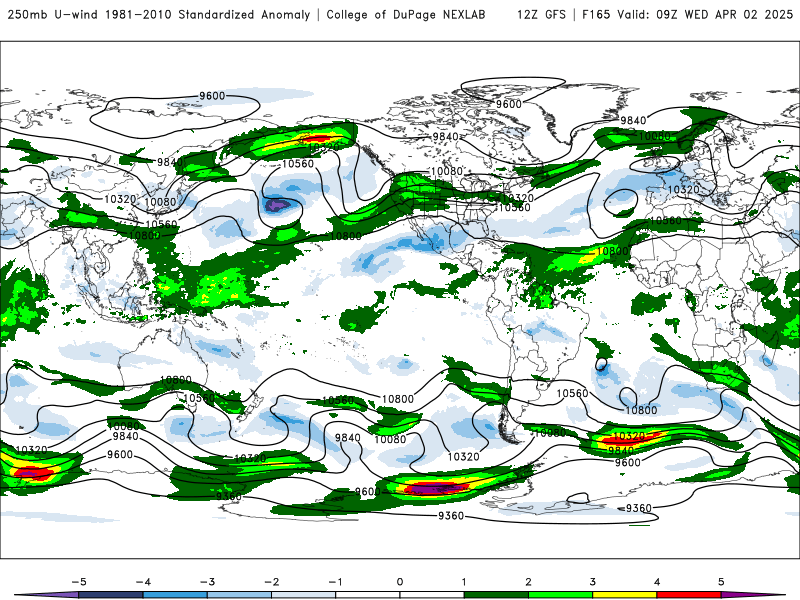Click the "4" colorbar tick label

click(x=657, y=582)
